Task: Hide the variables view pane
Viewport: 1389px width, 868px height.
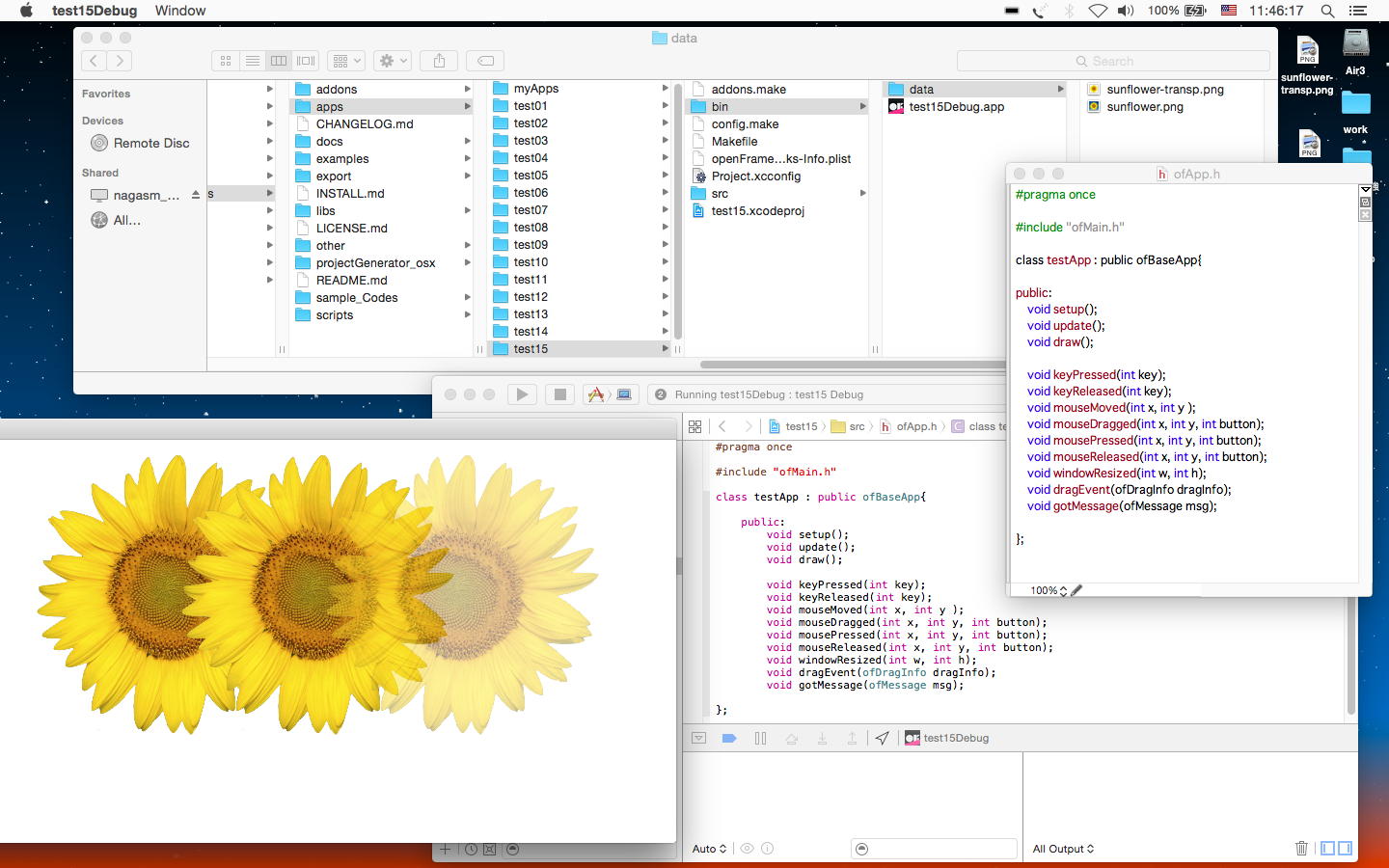Action: click(1328, 849)
